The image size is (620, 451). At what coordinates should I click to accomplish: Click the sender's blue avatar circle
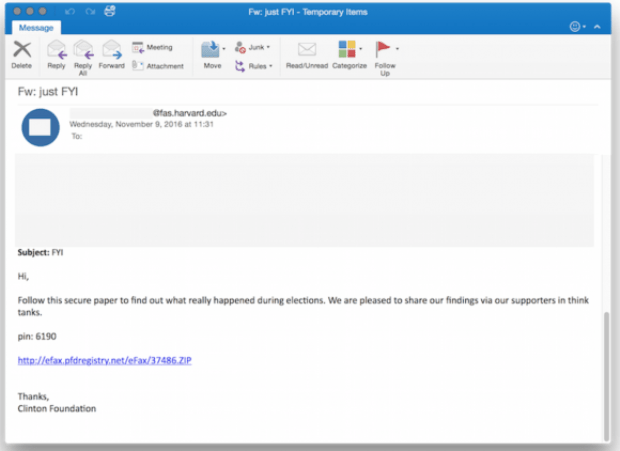pyautogui.click(x=40, y=127)
